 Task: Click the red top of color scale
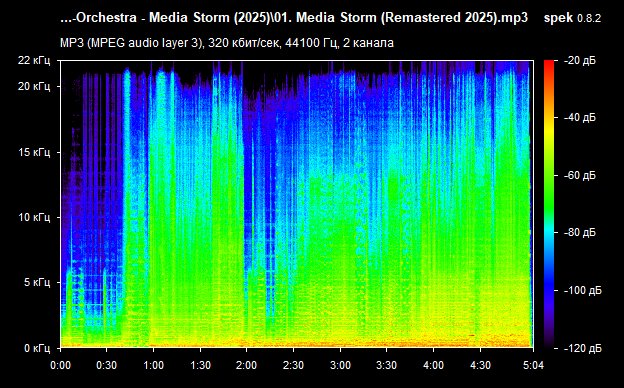pyautogui.click(x=549, y=64)
